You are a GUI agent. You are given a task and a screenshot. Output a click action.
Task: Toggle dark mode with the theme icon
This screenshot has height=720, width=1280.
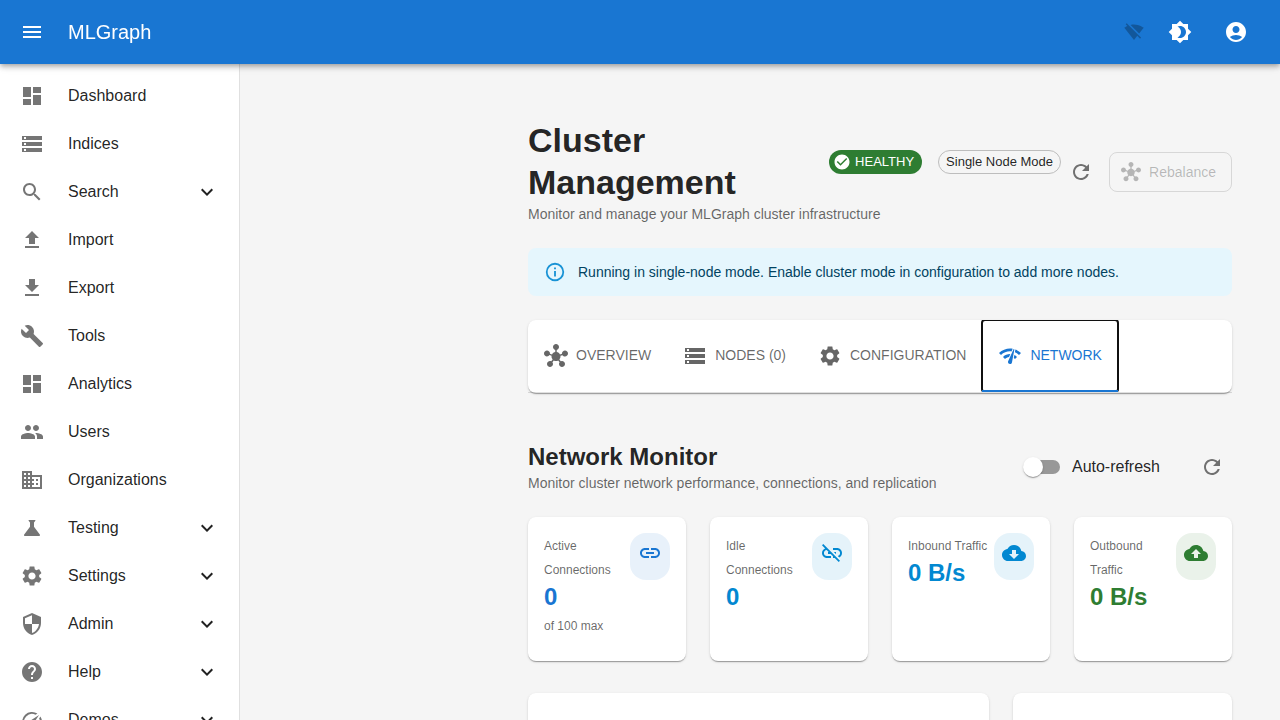click(x=1180, y=32)
